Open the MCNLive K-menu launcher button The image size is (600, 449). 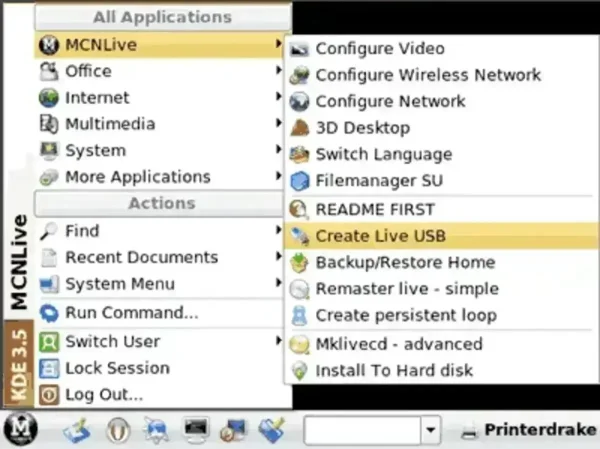click(20, 429)
